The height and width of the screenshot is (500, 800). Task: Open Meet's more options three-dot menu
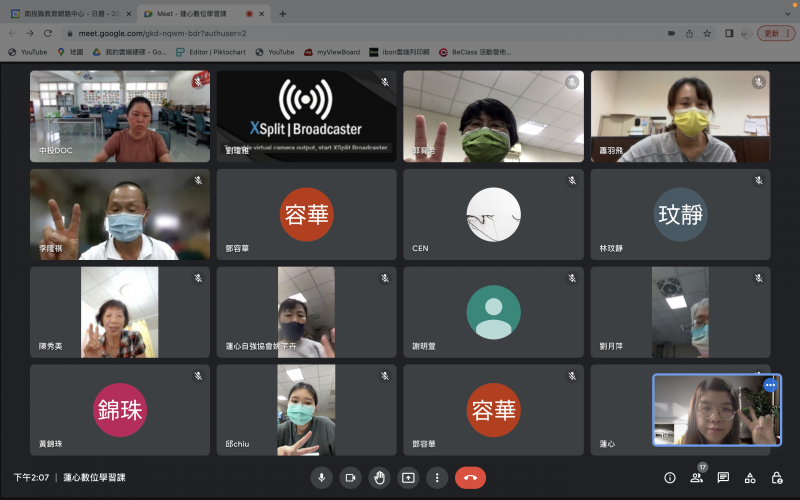pos(437,478)
